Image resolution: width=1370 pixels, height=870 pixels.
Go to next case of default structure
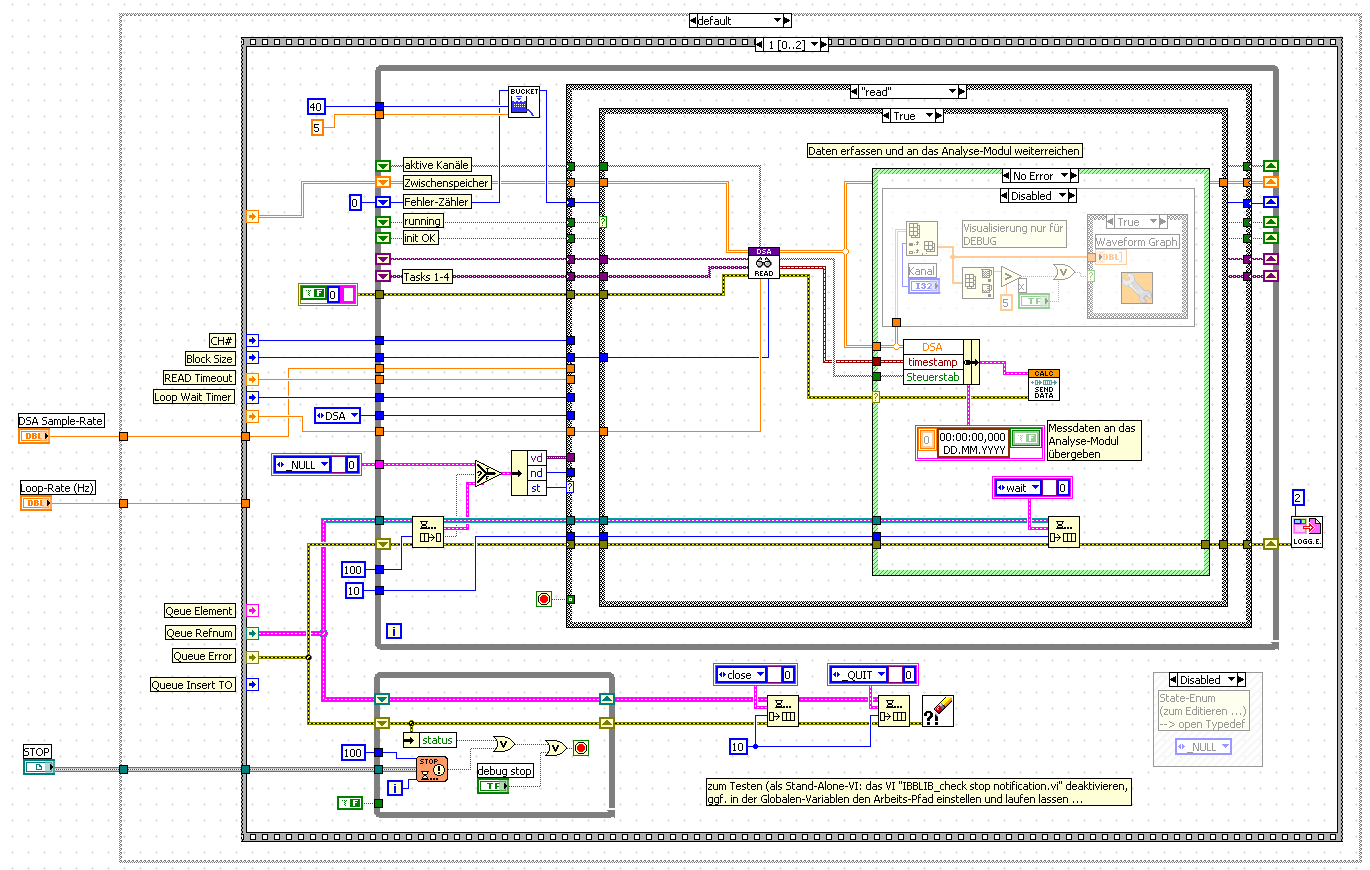click(787, 20)
